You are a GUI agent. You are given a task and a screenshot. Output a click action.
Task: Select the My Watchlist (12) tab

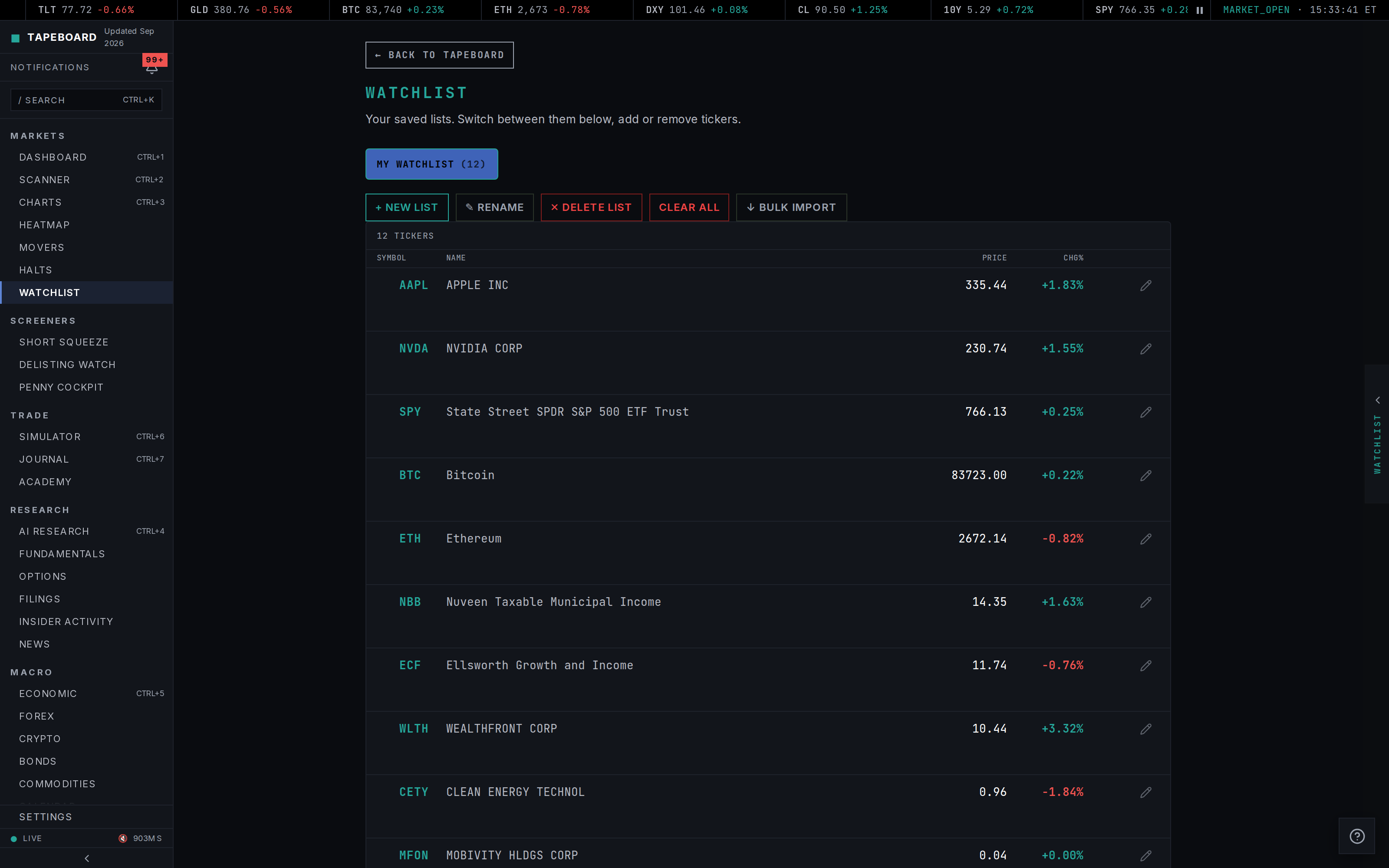tap(431, 164)
